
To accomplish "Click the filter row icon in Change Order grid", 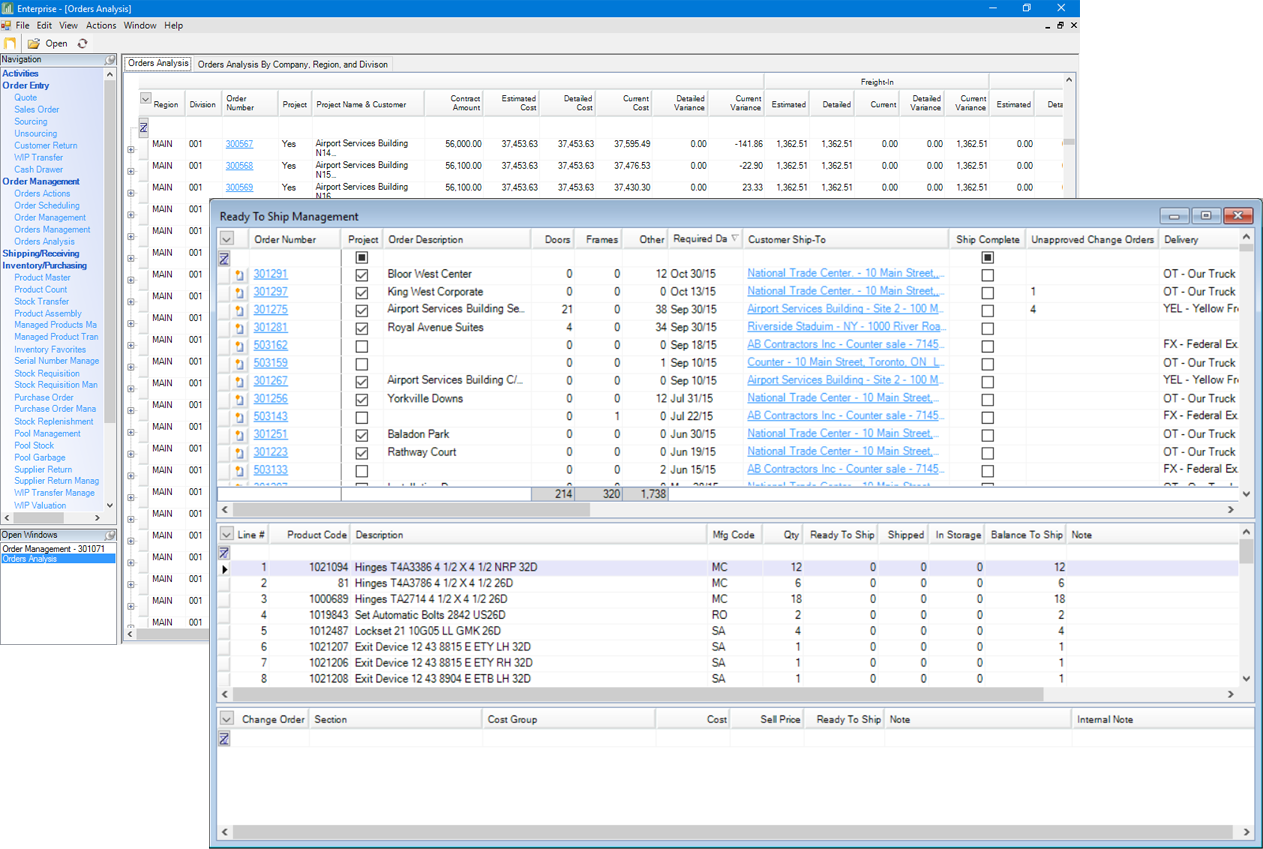I will pos(225,738).
